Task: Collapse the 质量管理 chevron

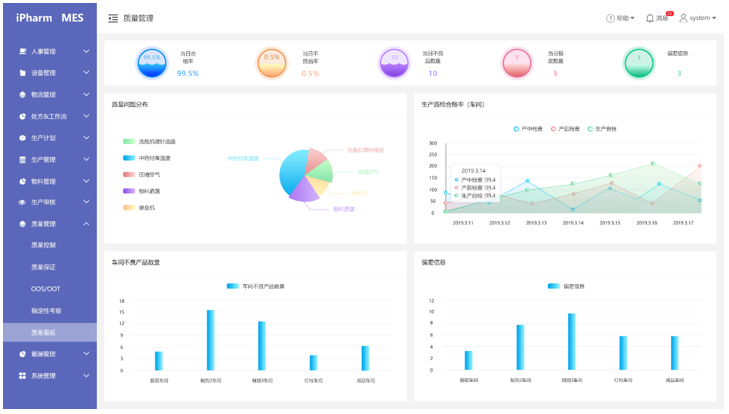Action: (86, 224)
